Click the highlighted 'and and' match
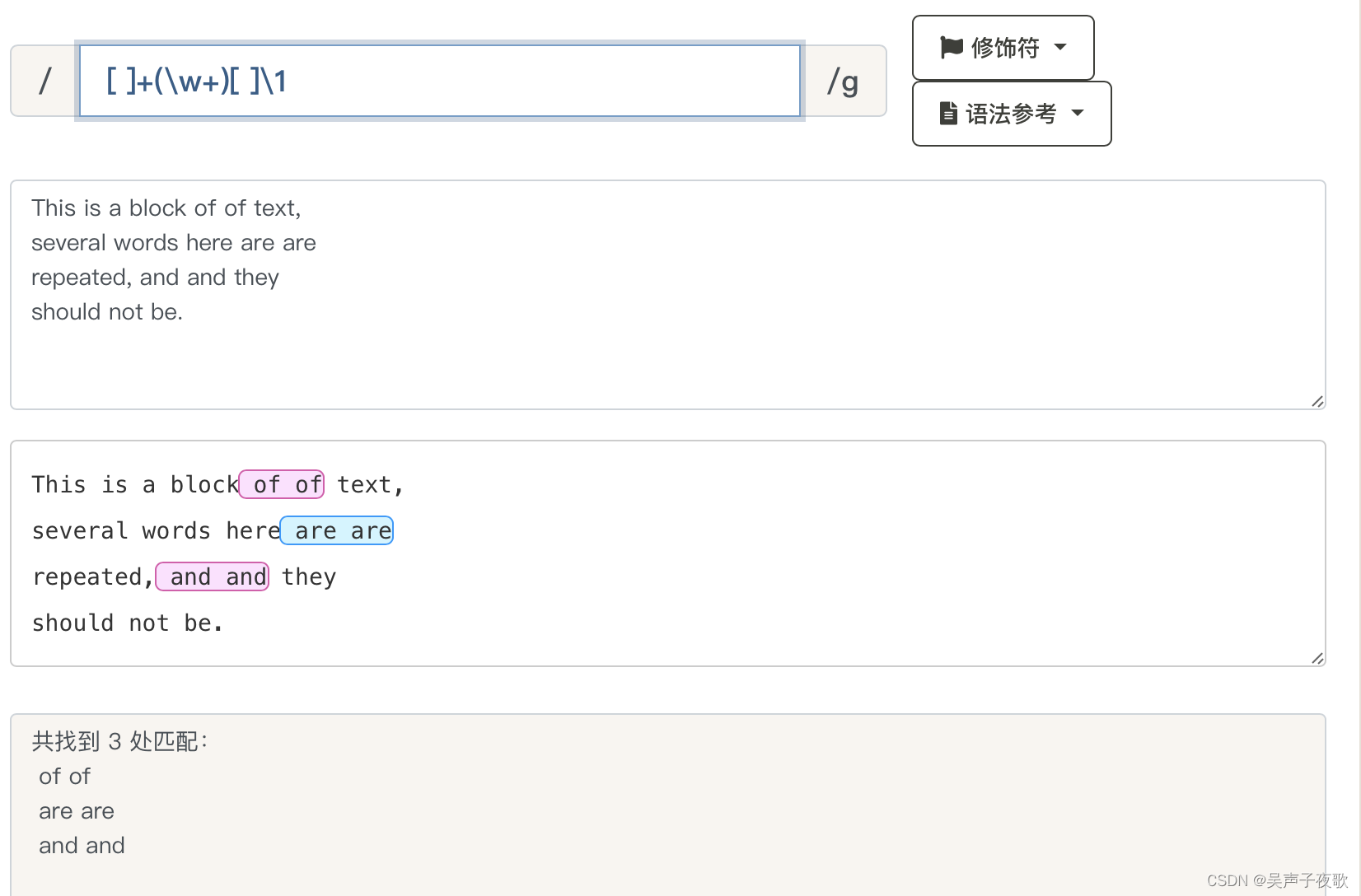 tap(213, 576)
